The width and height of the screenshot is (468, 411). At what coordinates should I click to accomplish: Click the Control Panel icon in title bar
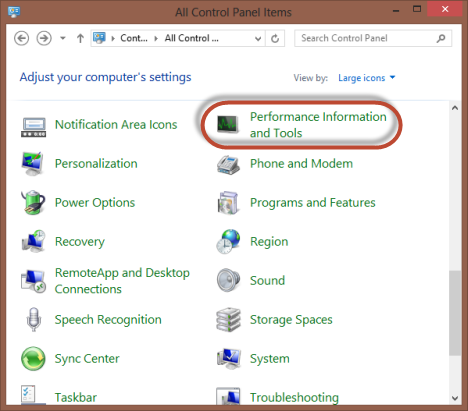click(x=14, y=12)
